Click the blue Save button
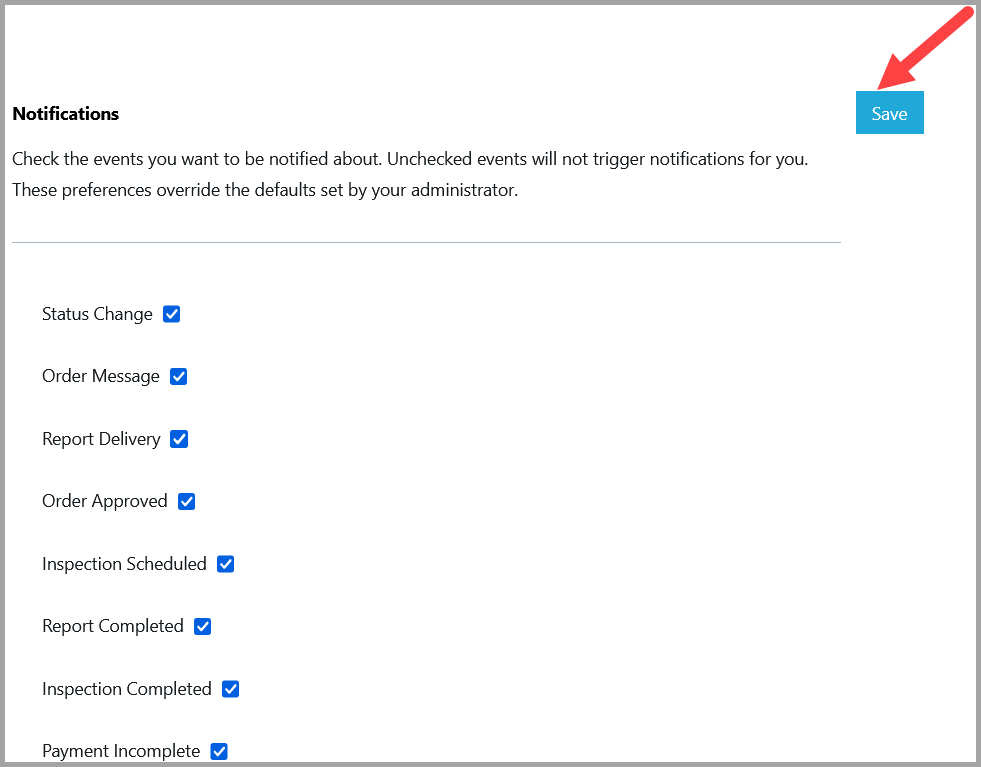This screenshot has width=981, height=767. (889, 113)
